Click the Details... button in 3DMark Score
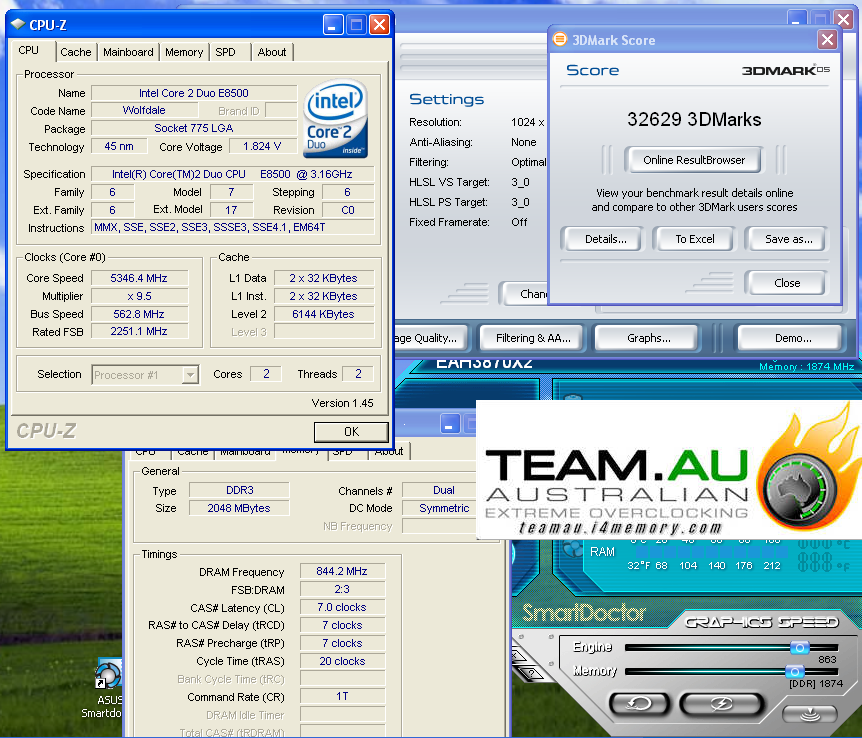Image resolution: width=862 pixels, height=738 pixels. tap(605, 239)
